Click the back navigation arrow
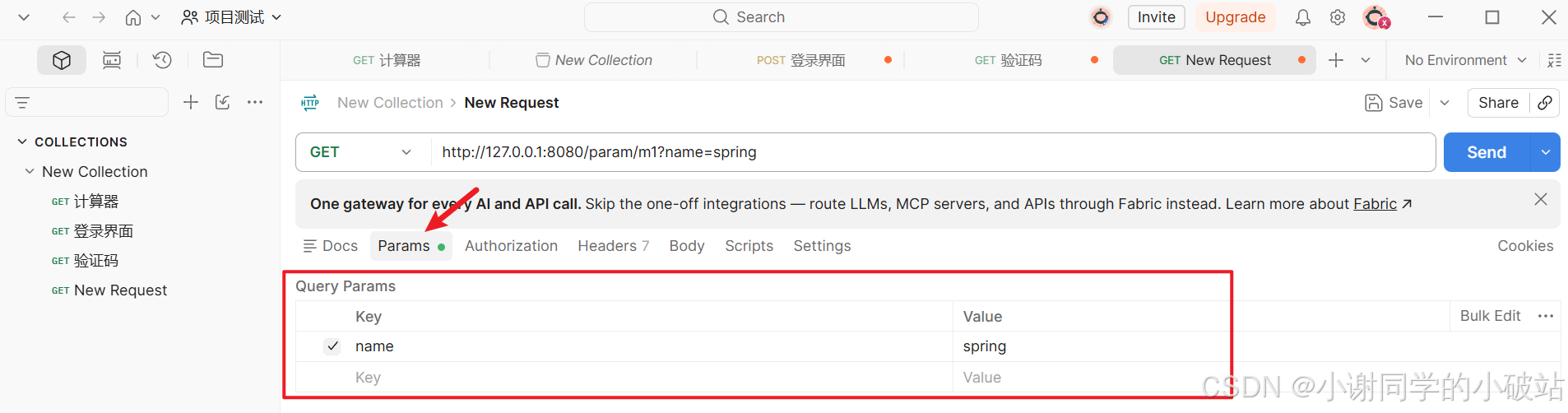The width and height of the screenshot is (1568, 413). [69, 17]
